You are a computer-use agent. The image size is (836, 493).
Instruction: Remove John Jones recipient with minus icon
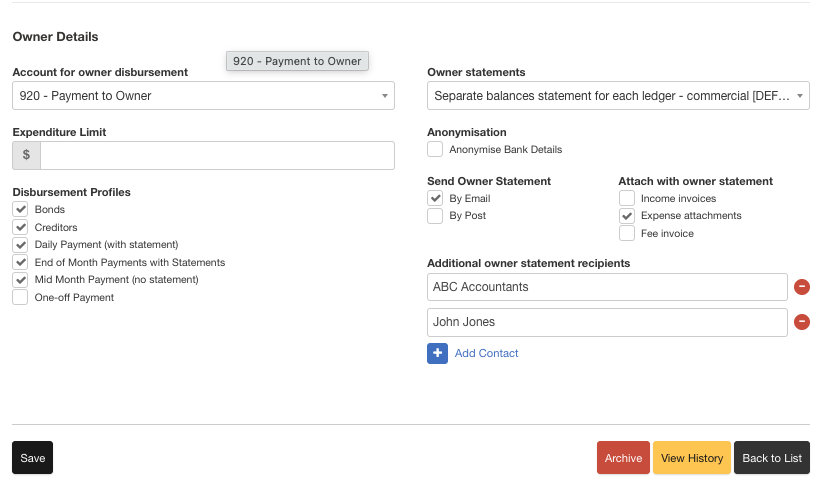(801, 322)
